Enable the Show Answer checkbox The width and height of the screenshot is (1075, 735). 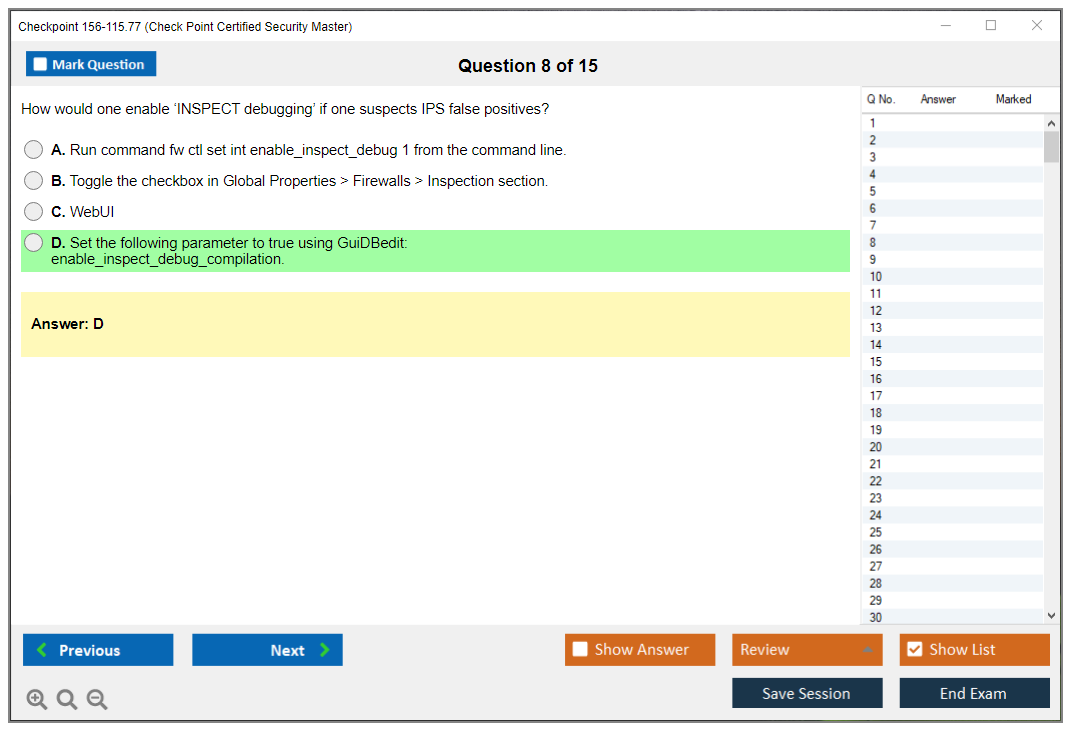(x=581, y=650)
